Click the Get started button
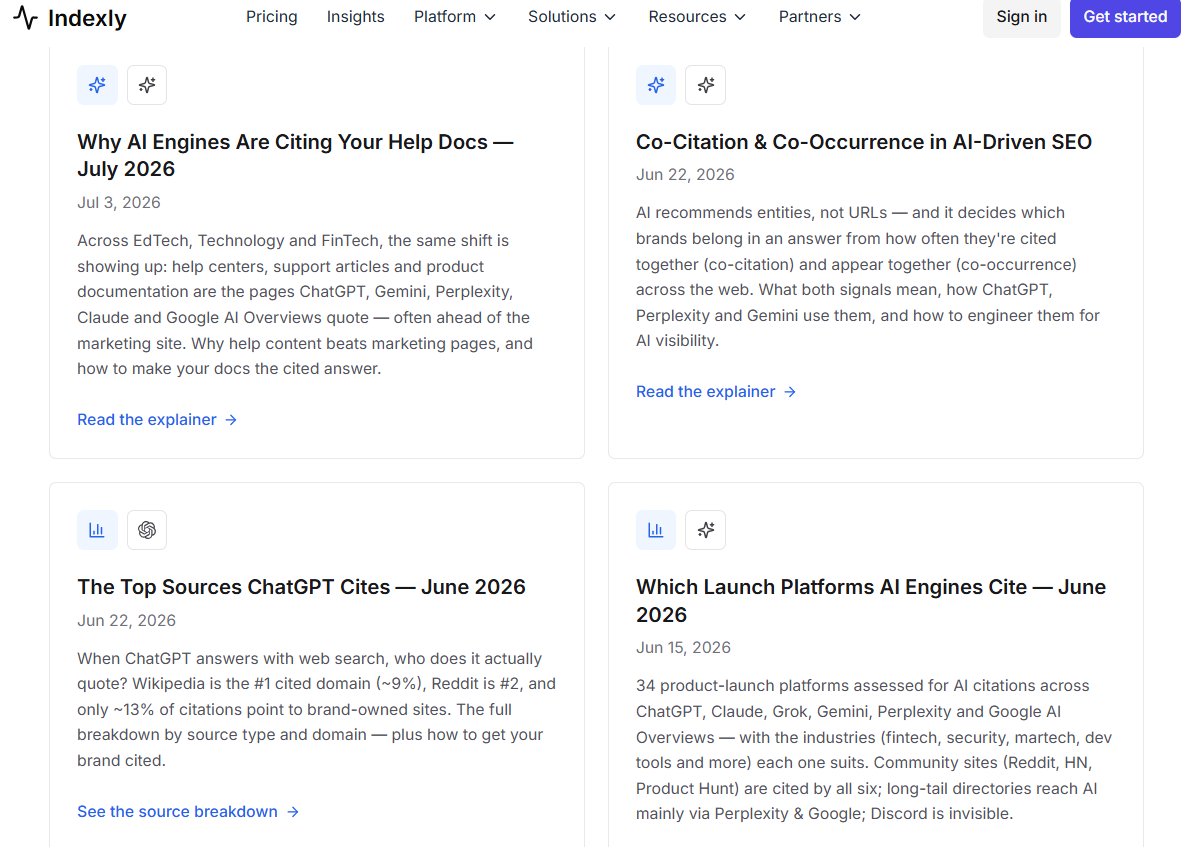Image resolution: width=1187 pixels, height=847 pixels. click(1125, 17)
